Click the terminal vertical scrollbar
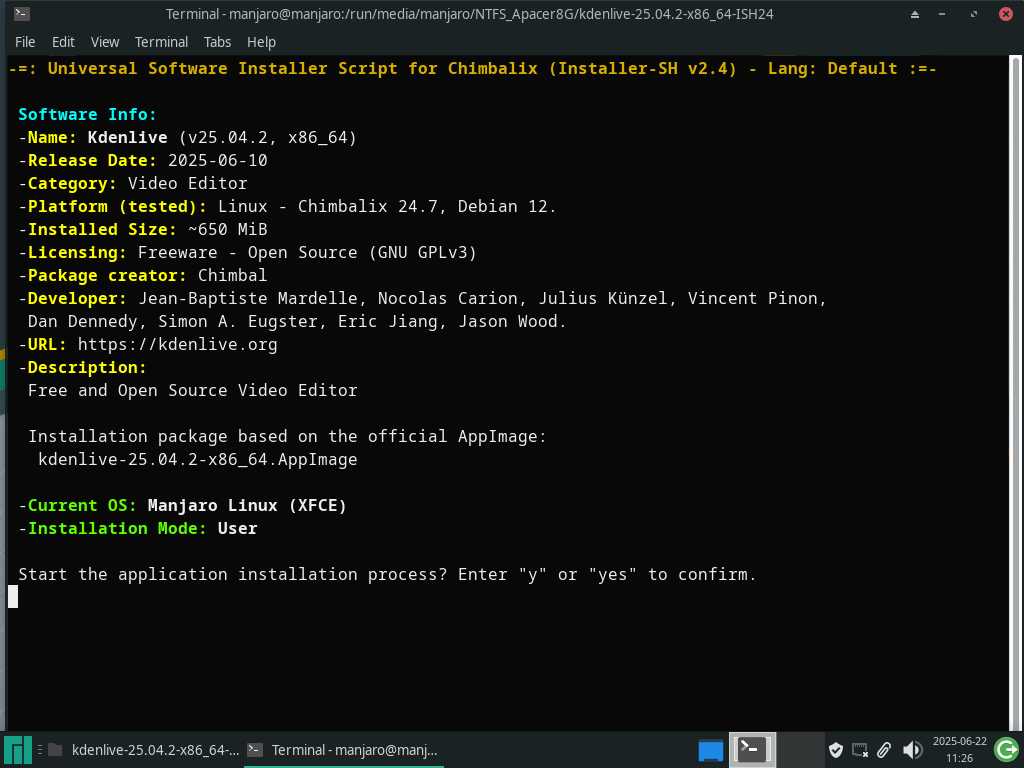The image size is (1024, 768). coord(1015,392)
